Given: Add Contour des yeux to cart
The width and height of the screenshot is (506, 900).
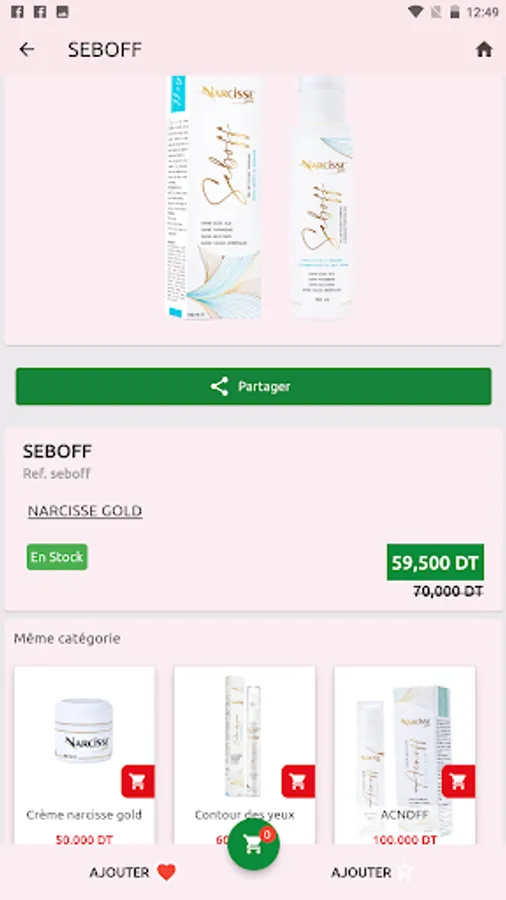Looking at the screenshot, I should (298, 781).
